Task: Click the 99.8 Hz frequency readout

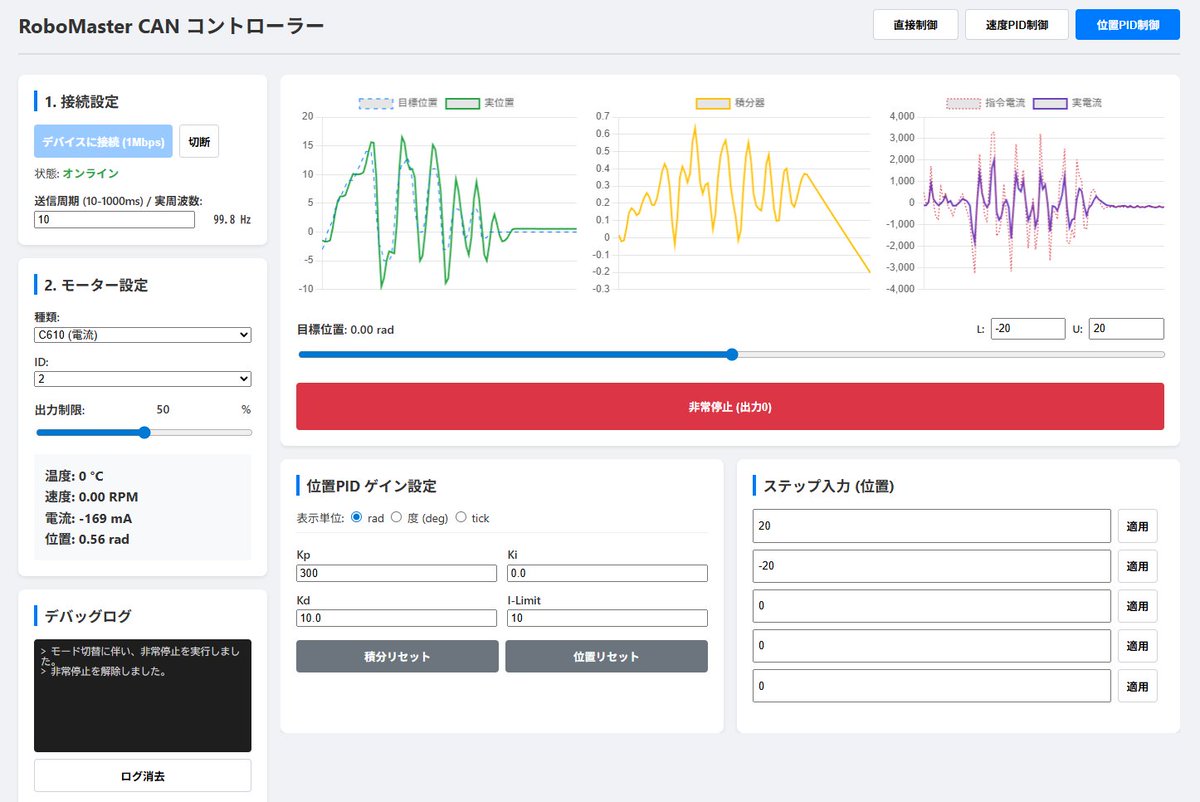Action: (x=232, y=219)
